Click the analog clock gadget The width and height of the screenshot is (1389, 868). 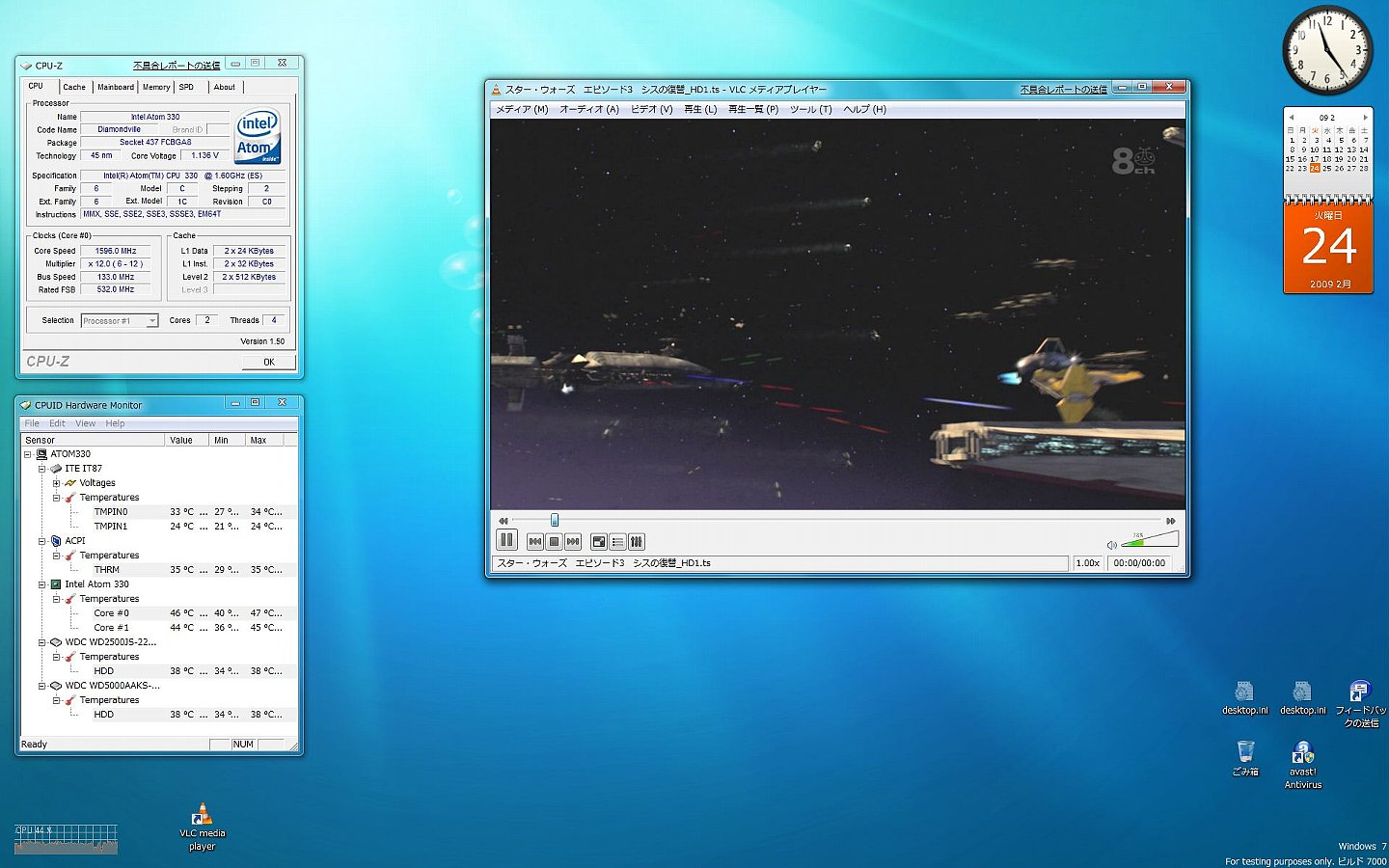click(x=1327, y=50)
